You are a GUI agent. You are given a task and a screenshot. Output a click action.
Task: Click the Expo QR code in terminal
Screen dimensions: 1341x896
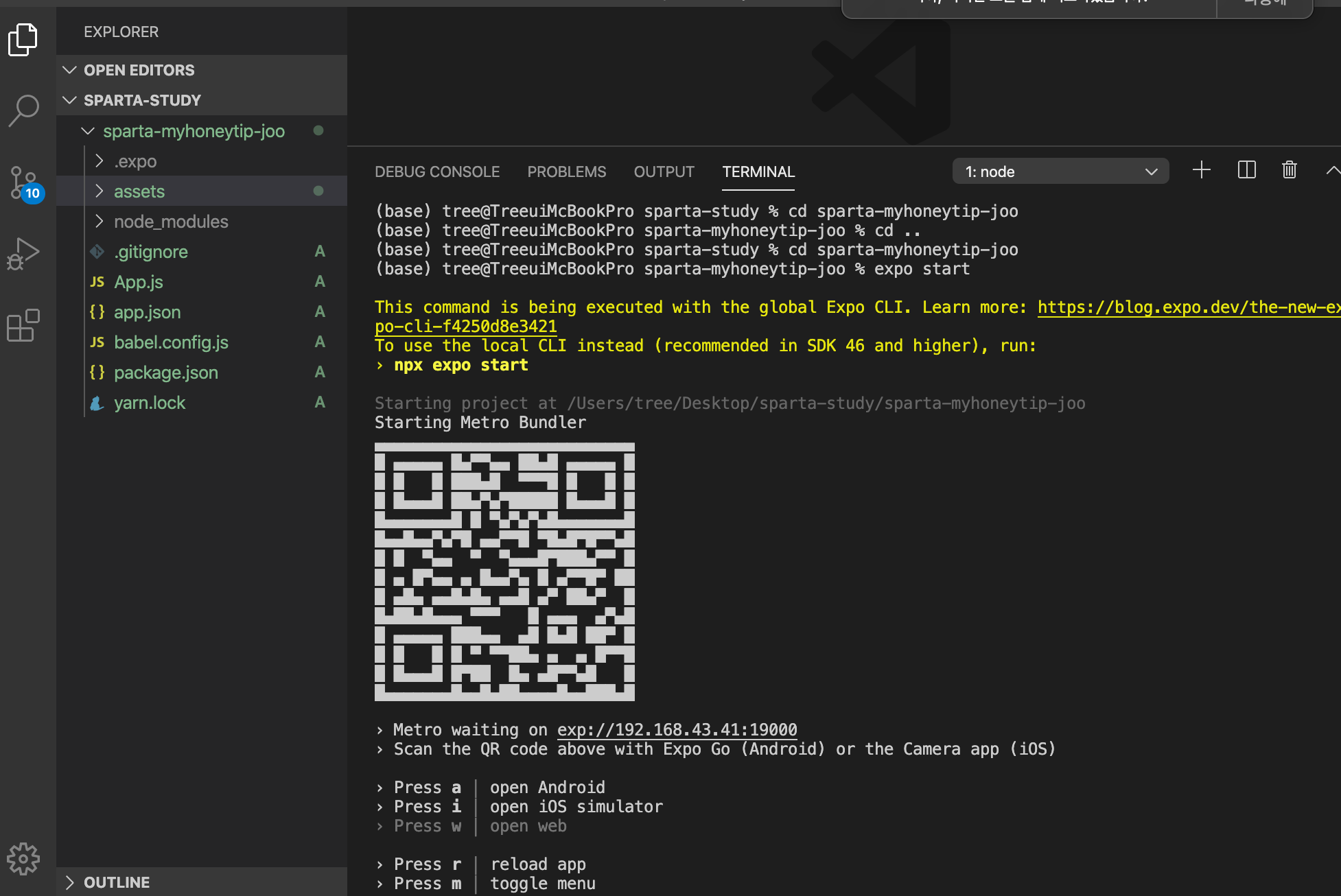coord(504,571)
